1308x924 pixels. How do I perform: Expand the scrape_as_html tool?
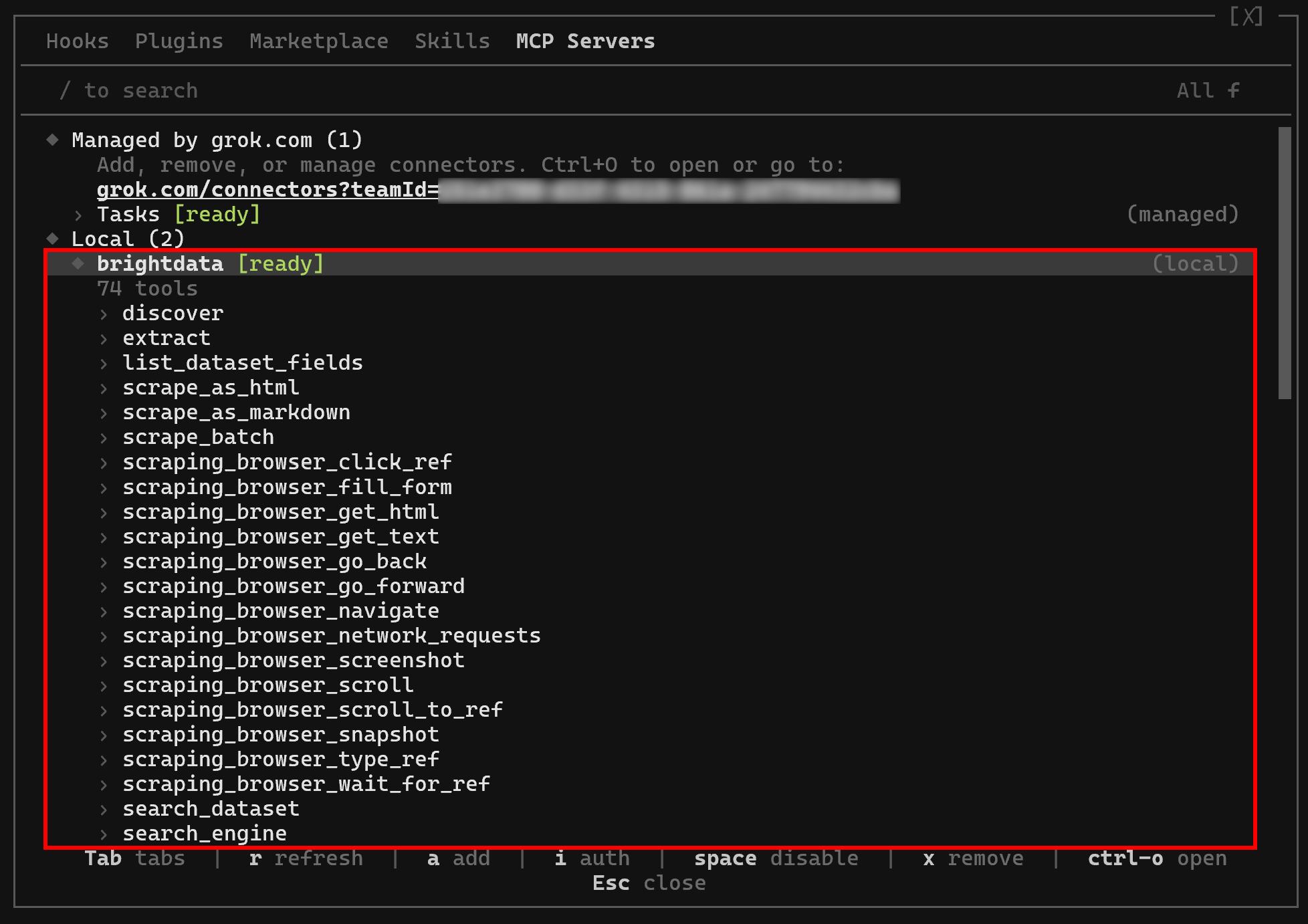point(104,388)
